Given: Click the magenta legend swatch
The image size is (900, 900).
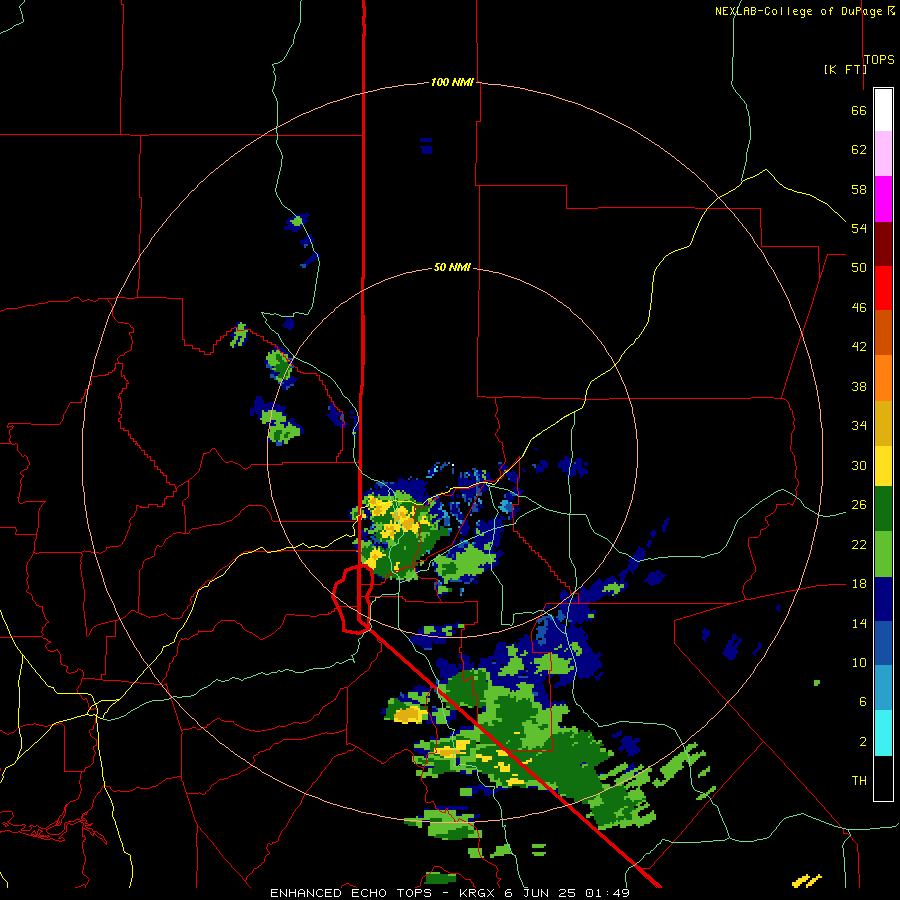Looking at the screenshot, I should tap(883, 199).
